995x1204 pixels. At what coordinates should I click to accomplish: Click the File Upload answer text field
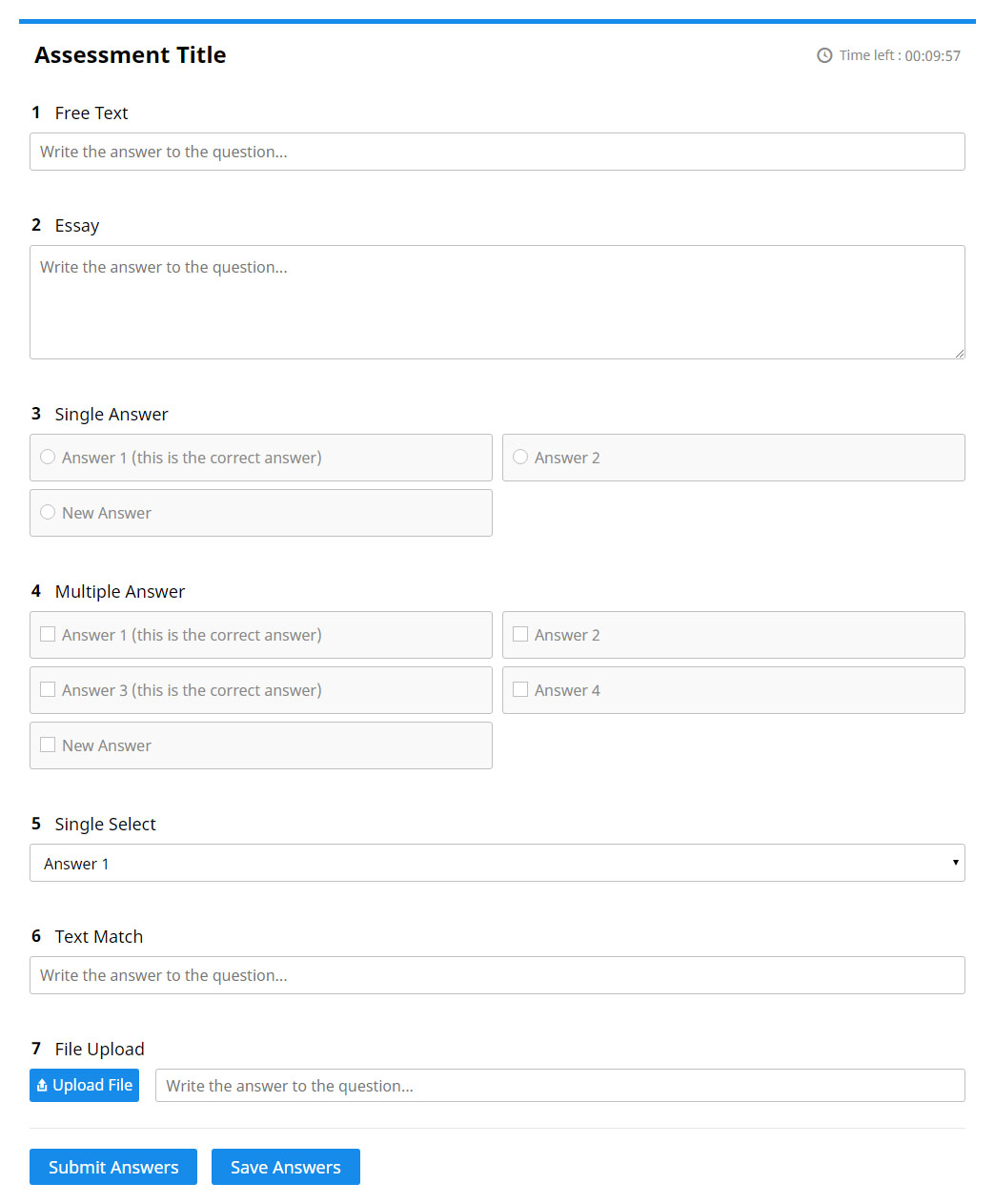pyautogui.click(x=559, y=1086)
